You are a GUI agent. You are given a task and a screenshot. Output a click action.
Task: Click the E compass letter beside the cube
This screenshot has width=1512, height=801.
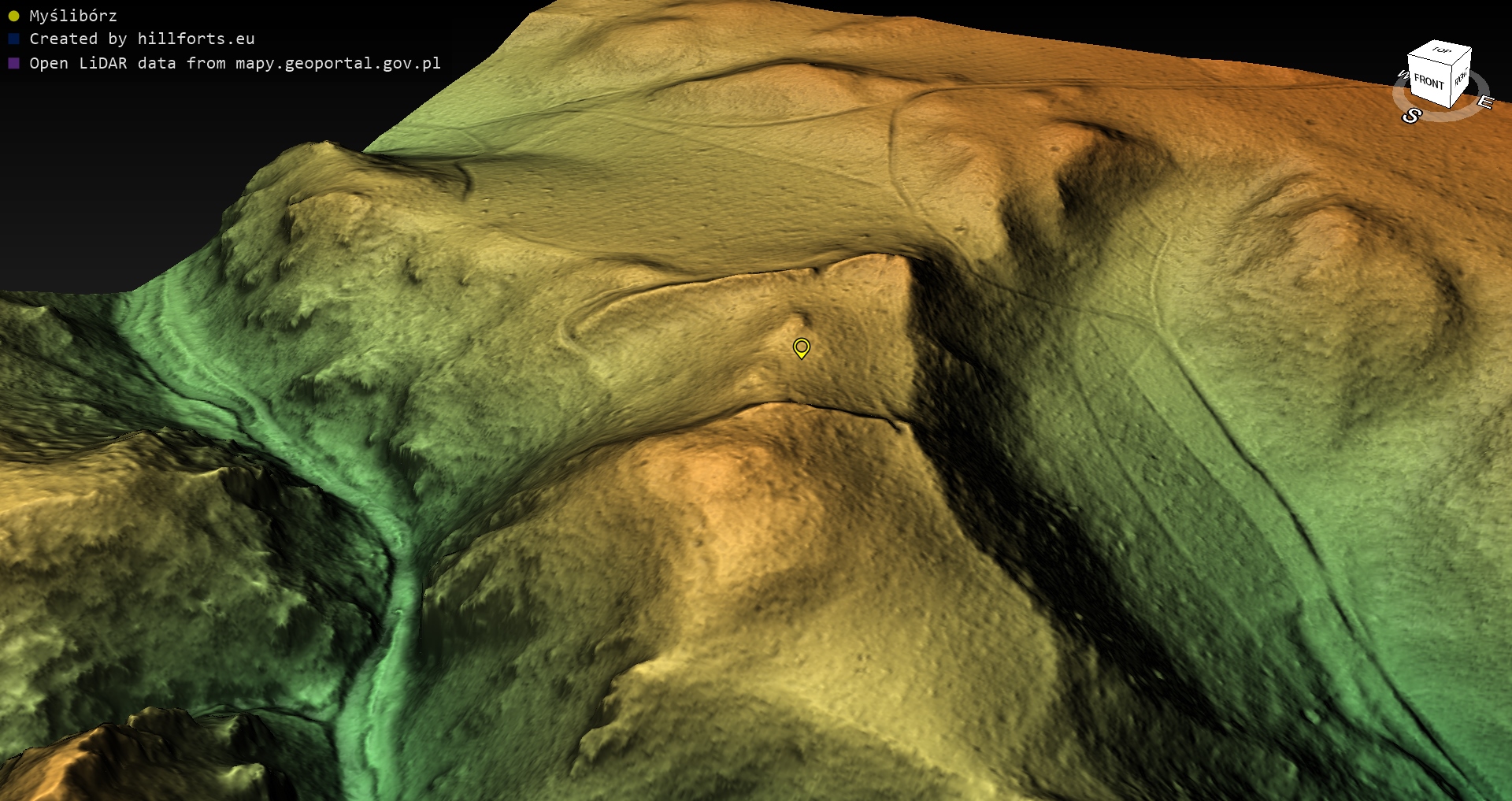[x=1484, y=102]
